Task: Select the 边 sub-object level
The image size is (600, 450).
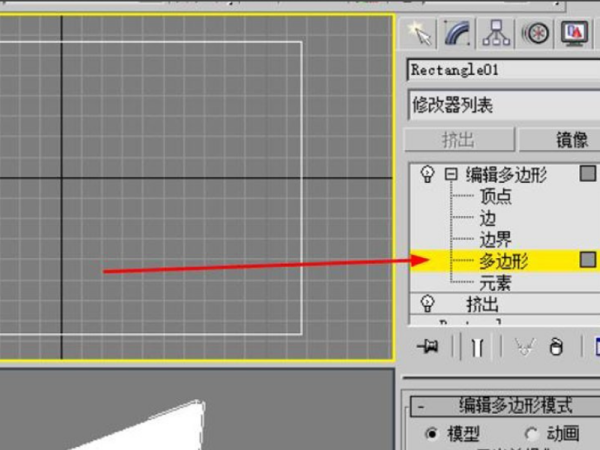Action: [x=488, y=218]
